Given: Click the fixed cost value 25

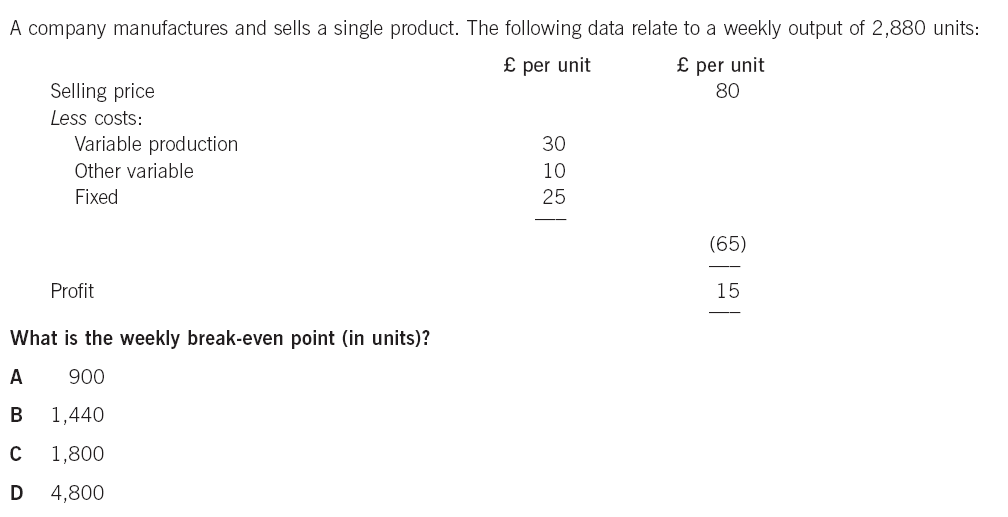Looking at the screenshot, I should pos(554,197).
